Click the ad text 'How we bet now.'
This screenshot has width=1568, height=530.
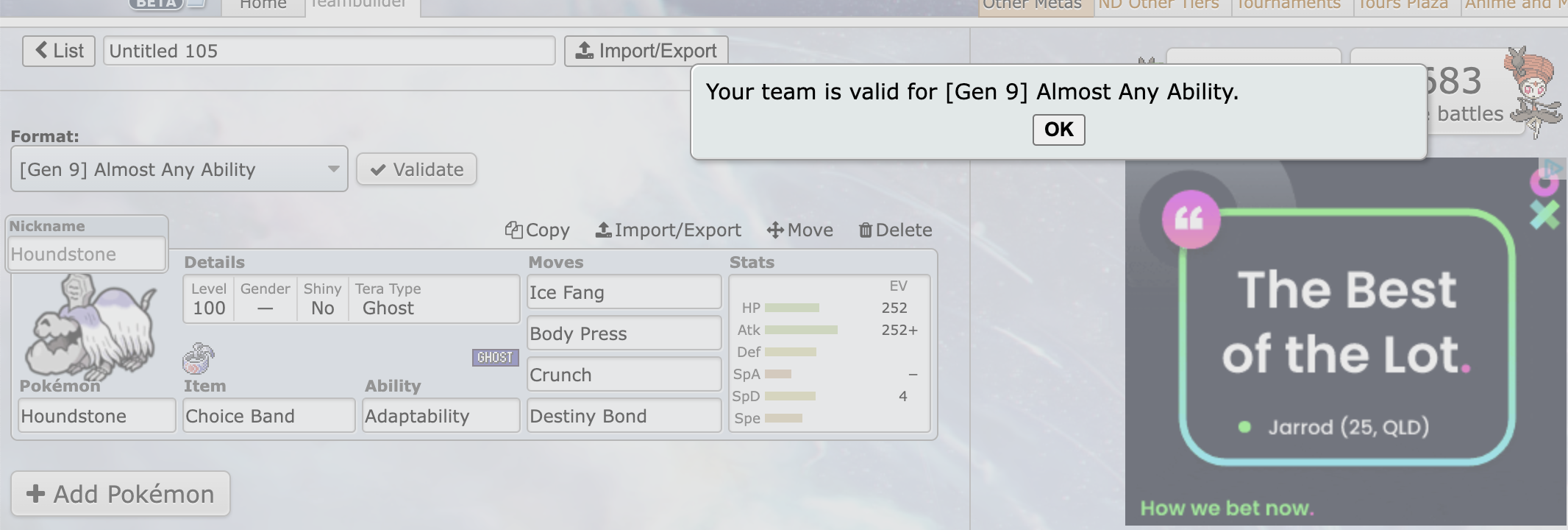(x=1227, y=508)
